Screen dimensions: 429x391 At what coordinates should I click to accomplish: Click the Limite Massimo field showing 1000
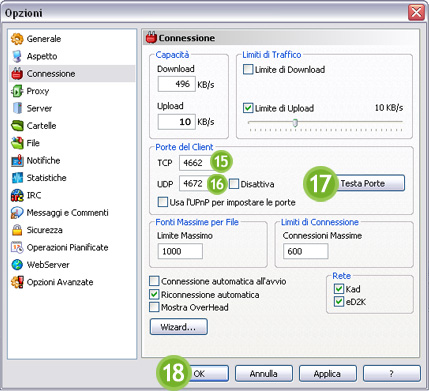pos(180,251)
